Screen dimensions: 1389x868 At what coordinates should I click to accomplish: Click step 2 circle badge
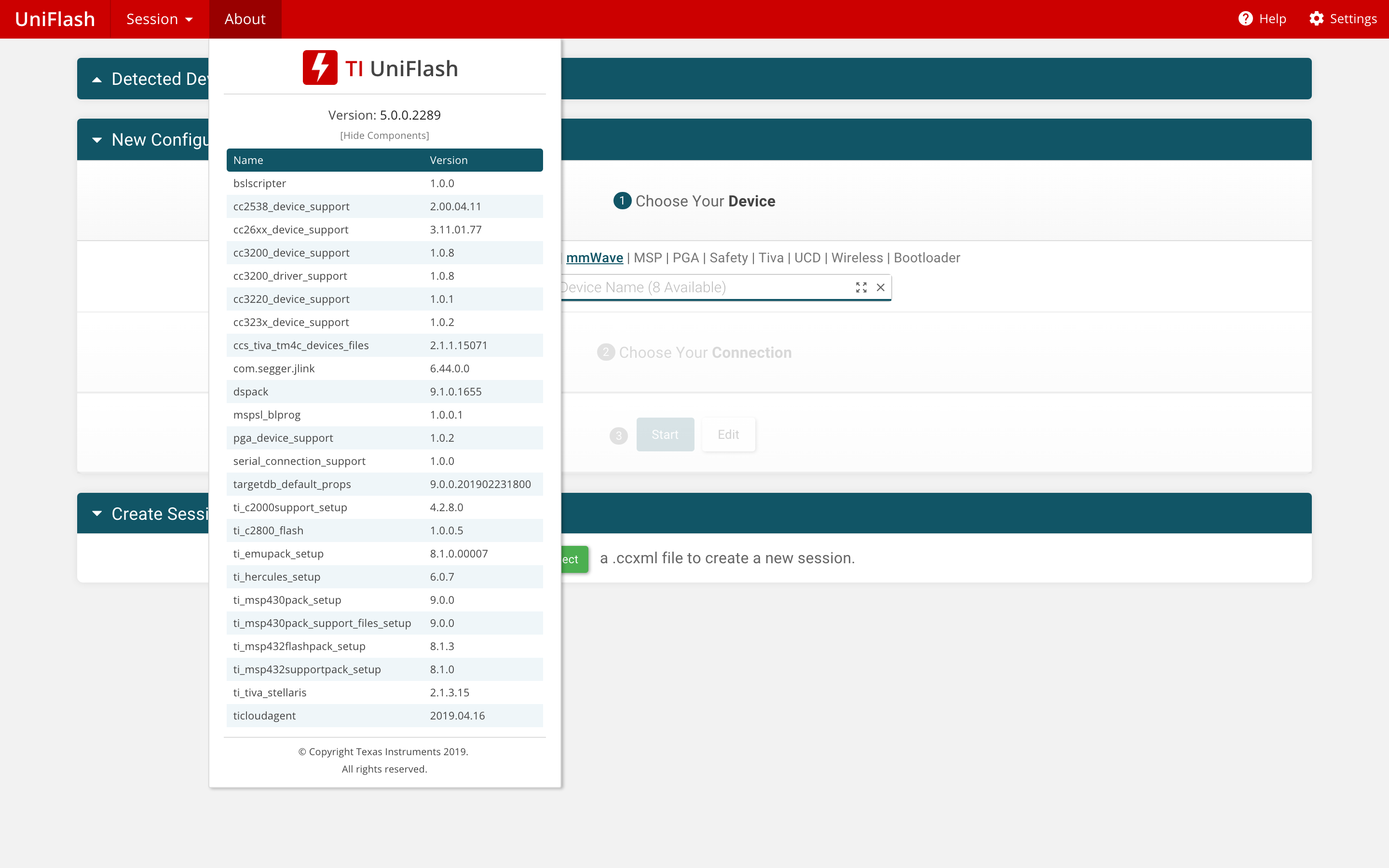pyautogui.click(x=606, y=352)
